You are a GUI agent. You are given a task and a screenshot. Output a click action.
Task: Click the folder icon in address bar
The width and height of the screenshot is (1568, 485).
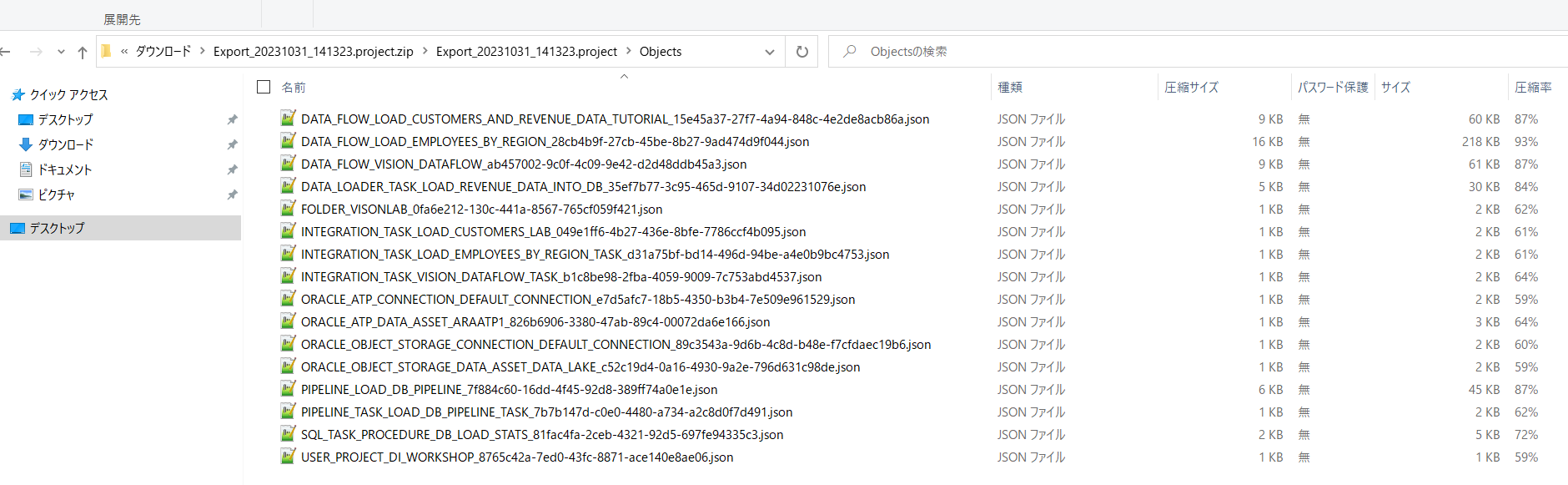click(x=106, y=51)
